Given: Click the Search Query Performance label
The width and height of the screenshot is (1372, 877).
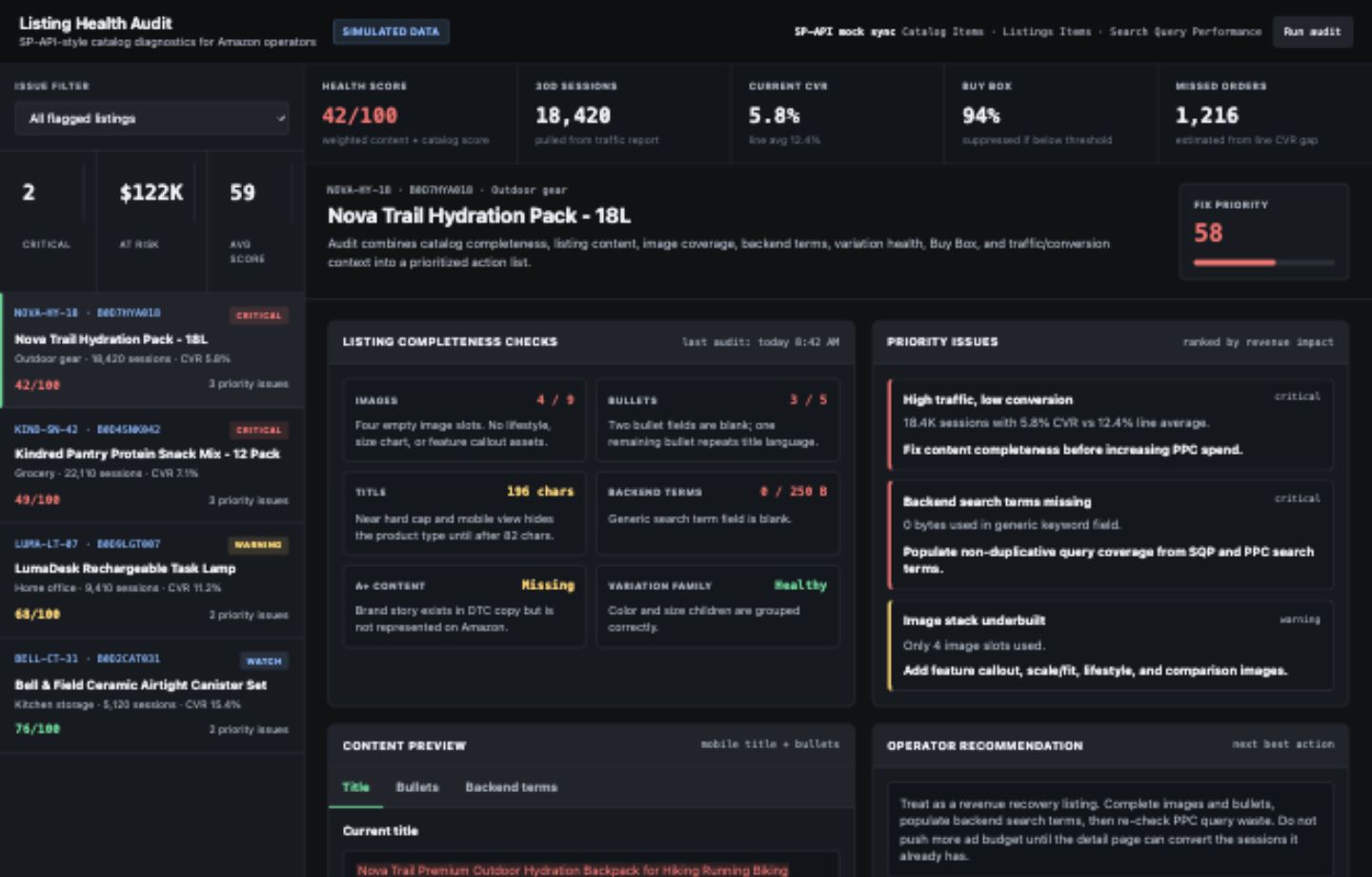Looking at the screenshot, I should (x=1185, y=31).
